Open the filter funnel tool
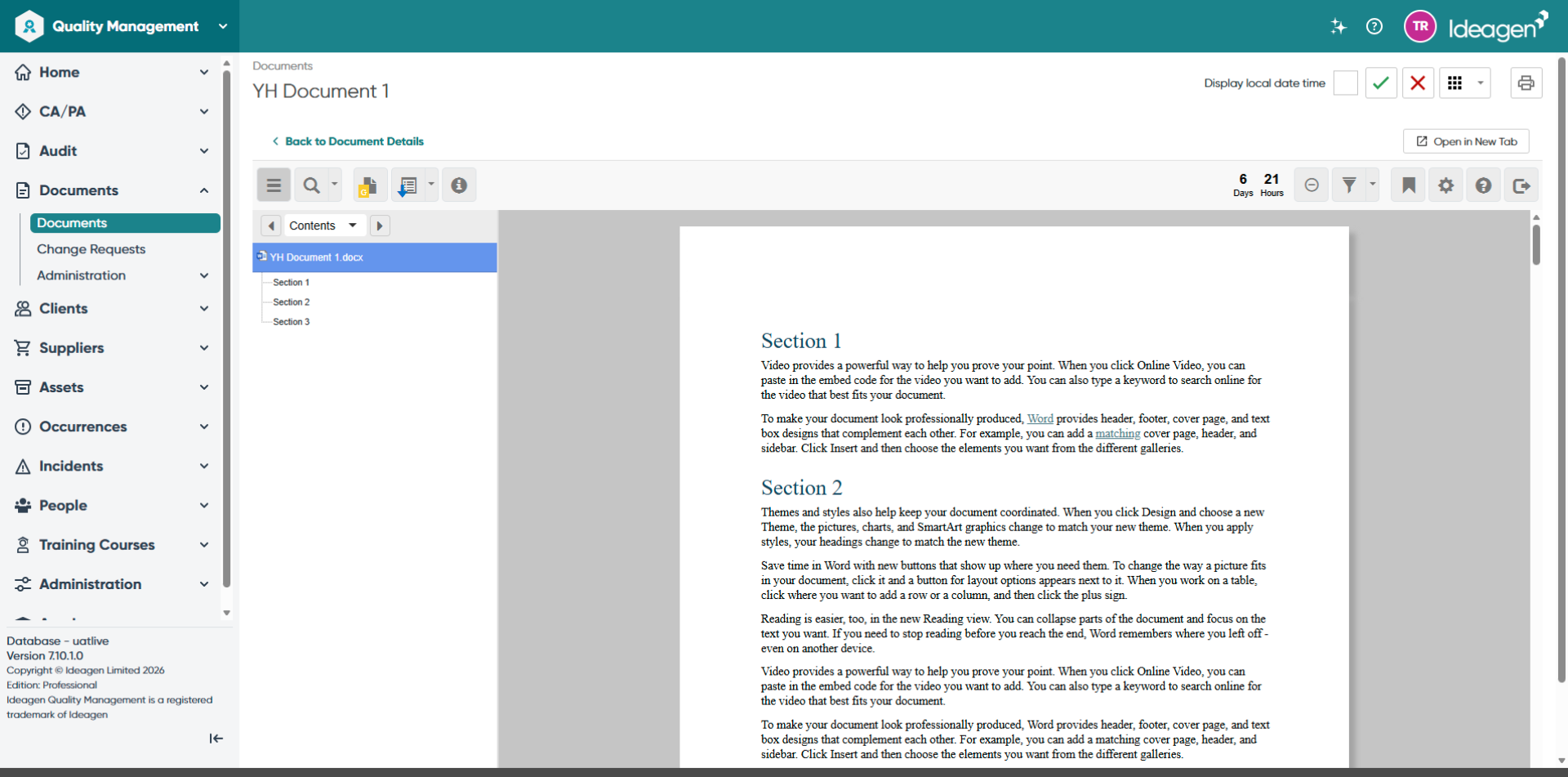This screenshot has width=1568, height=777. (x=1349, y=185)
